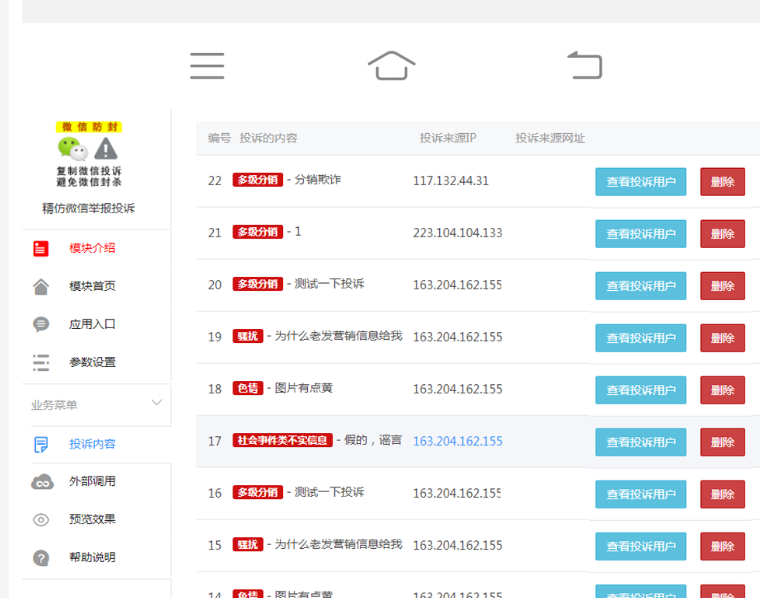Click the 社会事件类不实信息 tag
The image size is (768, 598).
tap(283, 440)
